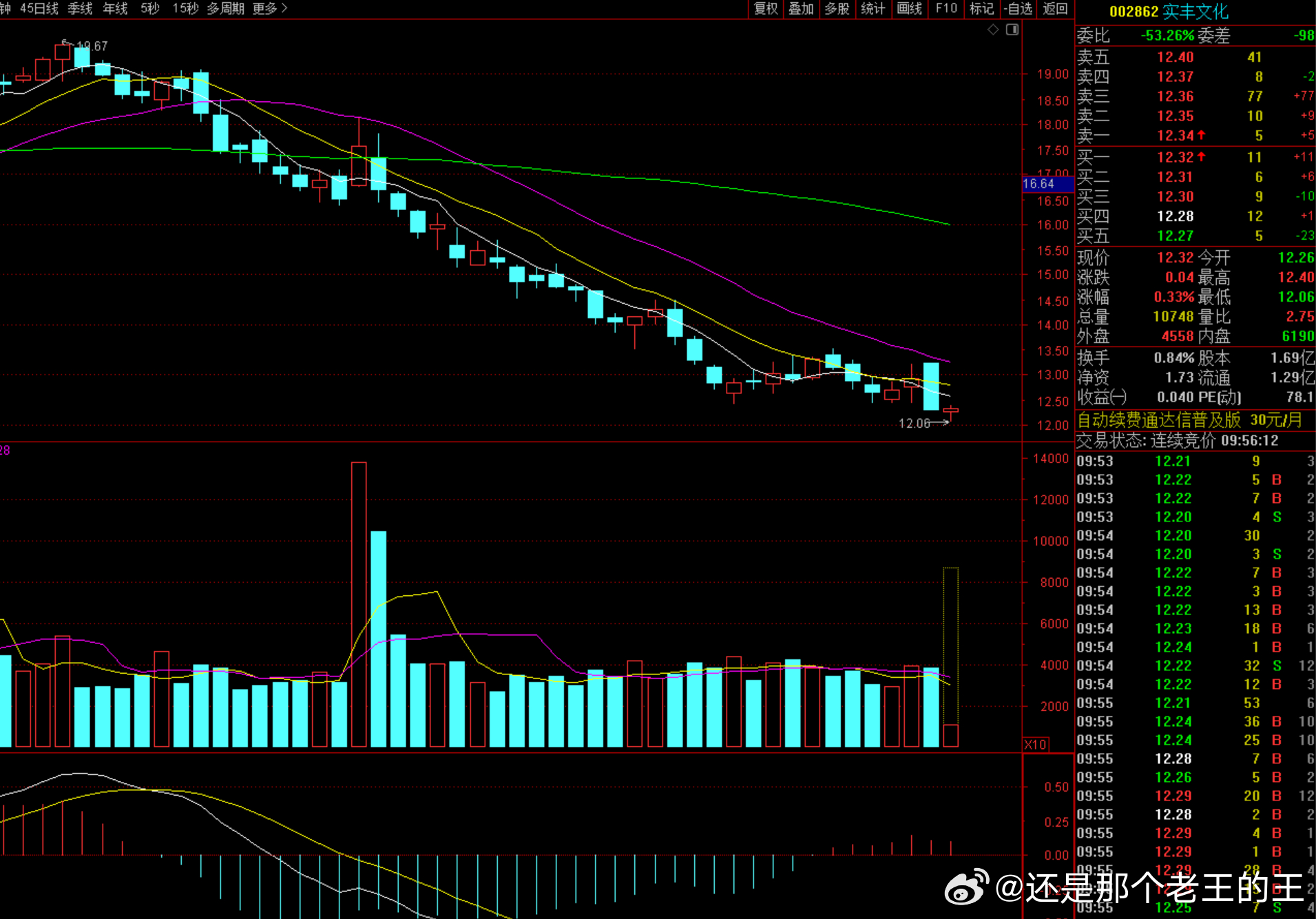The height and width of the screenshot is (919, 1316).
Task: Click the diamond icon above the chart
Action: [993, 30]
